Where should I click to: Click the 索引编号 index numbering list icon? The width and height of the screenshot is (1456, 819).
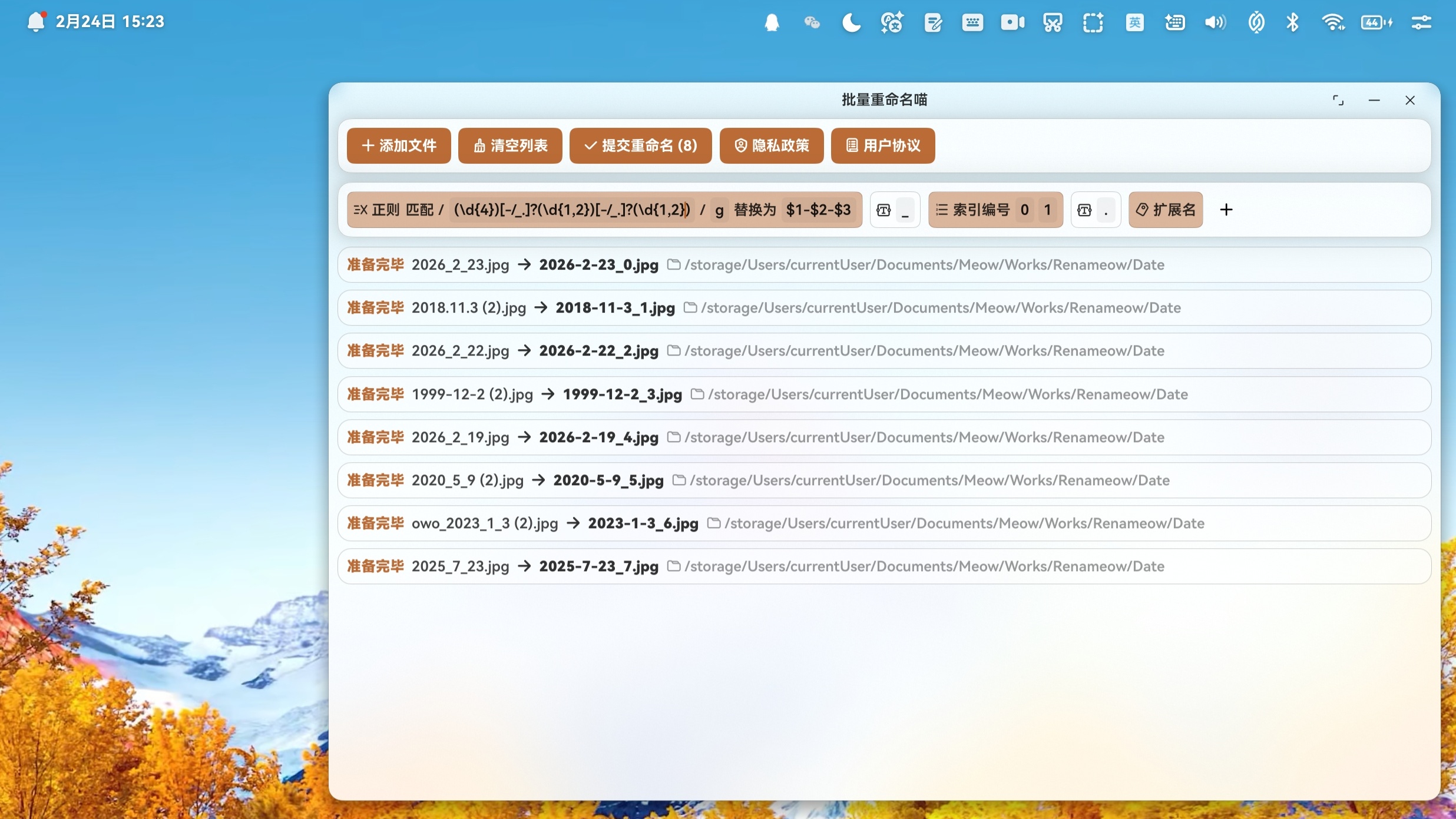click(942, 210)
